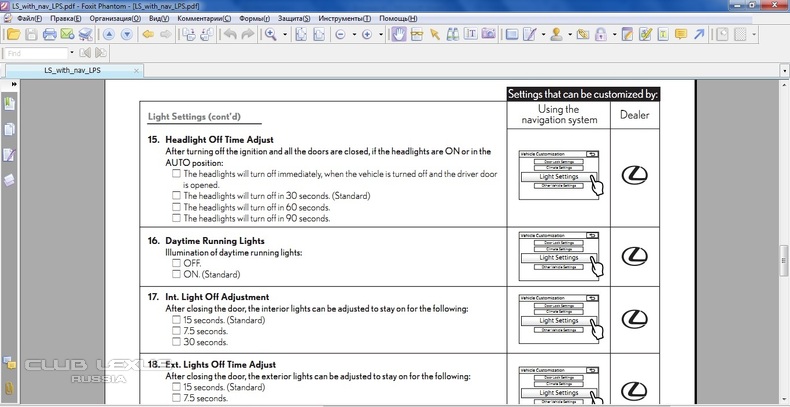790x407 pixels.
Task: Click into the Find search field
Action: pos(36,53)
